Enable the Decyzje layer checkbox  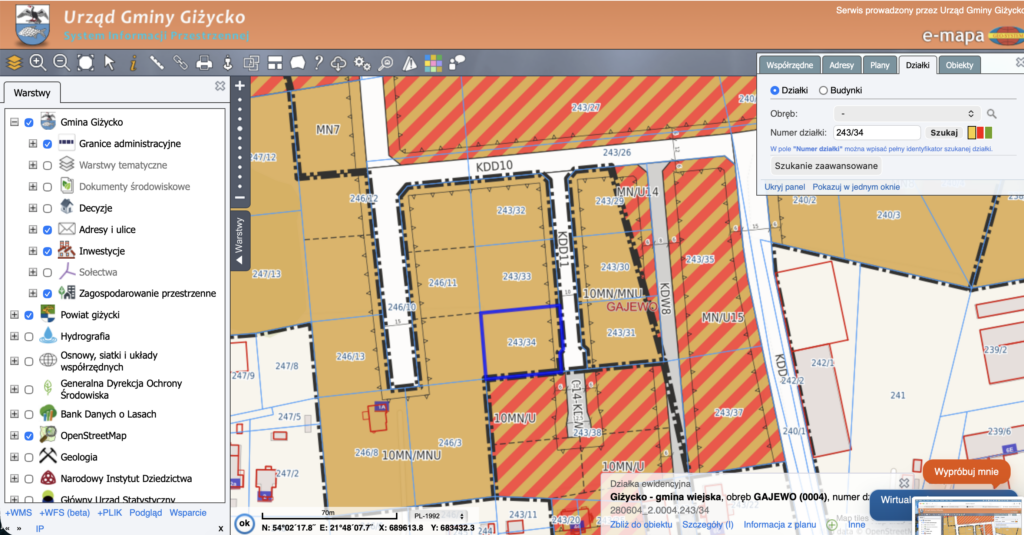(47, 208)
